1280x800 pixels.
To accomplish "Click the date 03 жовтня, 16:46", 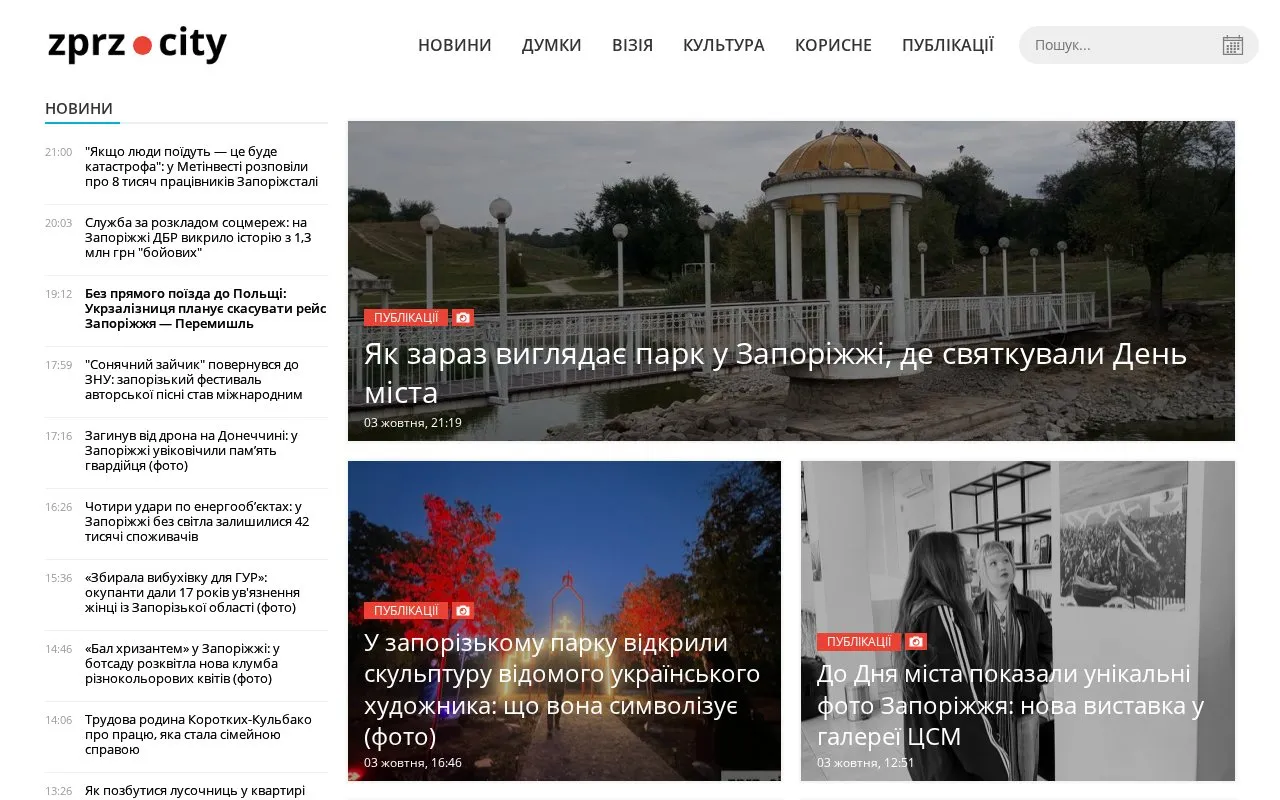I will click(x=413, y=763).
